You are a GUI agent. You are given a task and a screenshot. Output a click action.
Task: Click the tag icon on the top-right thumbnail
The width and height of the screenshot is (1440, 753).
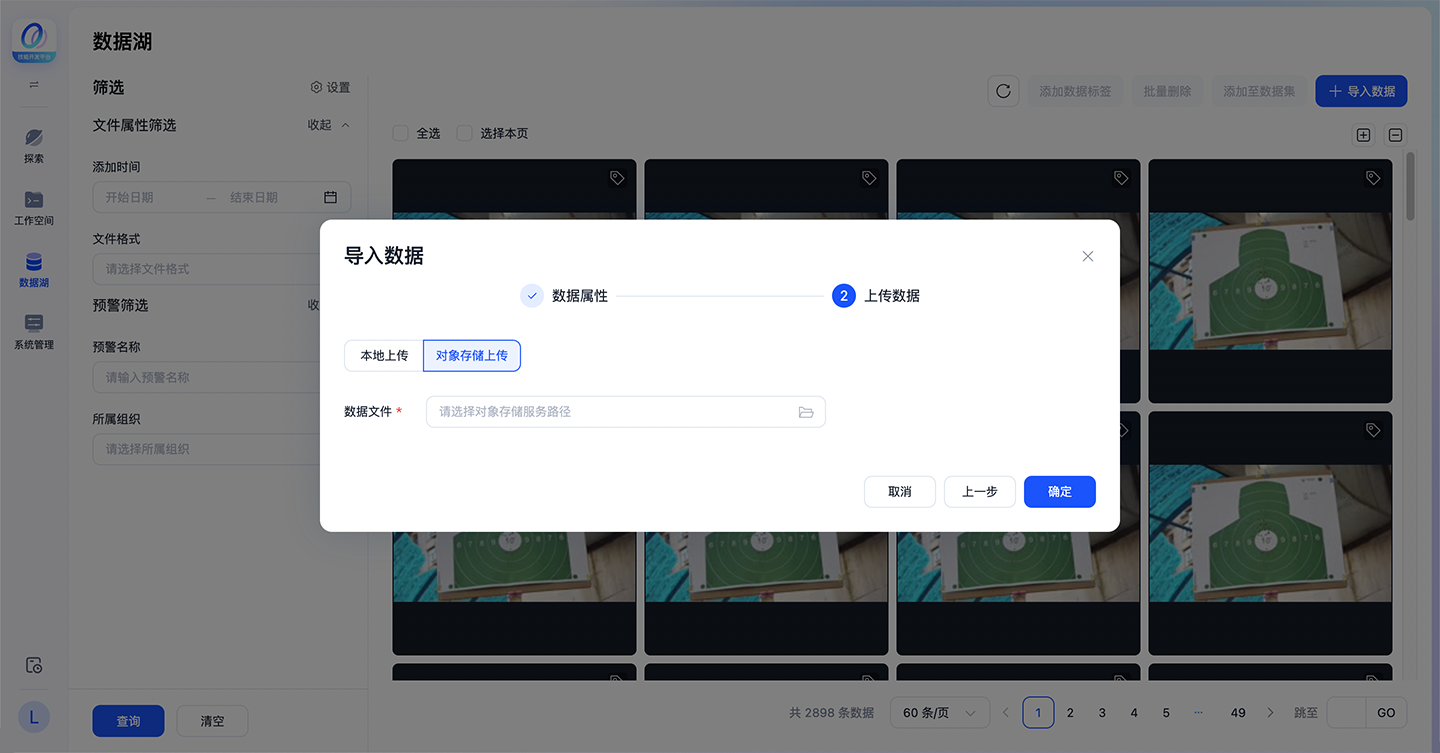coord(1373,178)
